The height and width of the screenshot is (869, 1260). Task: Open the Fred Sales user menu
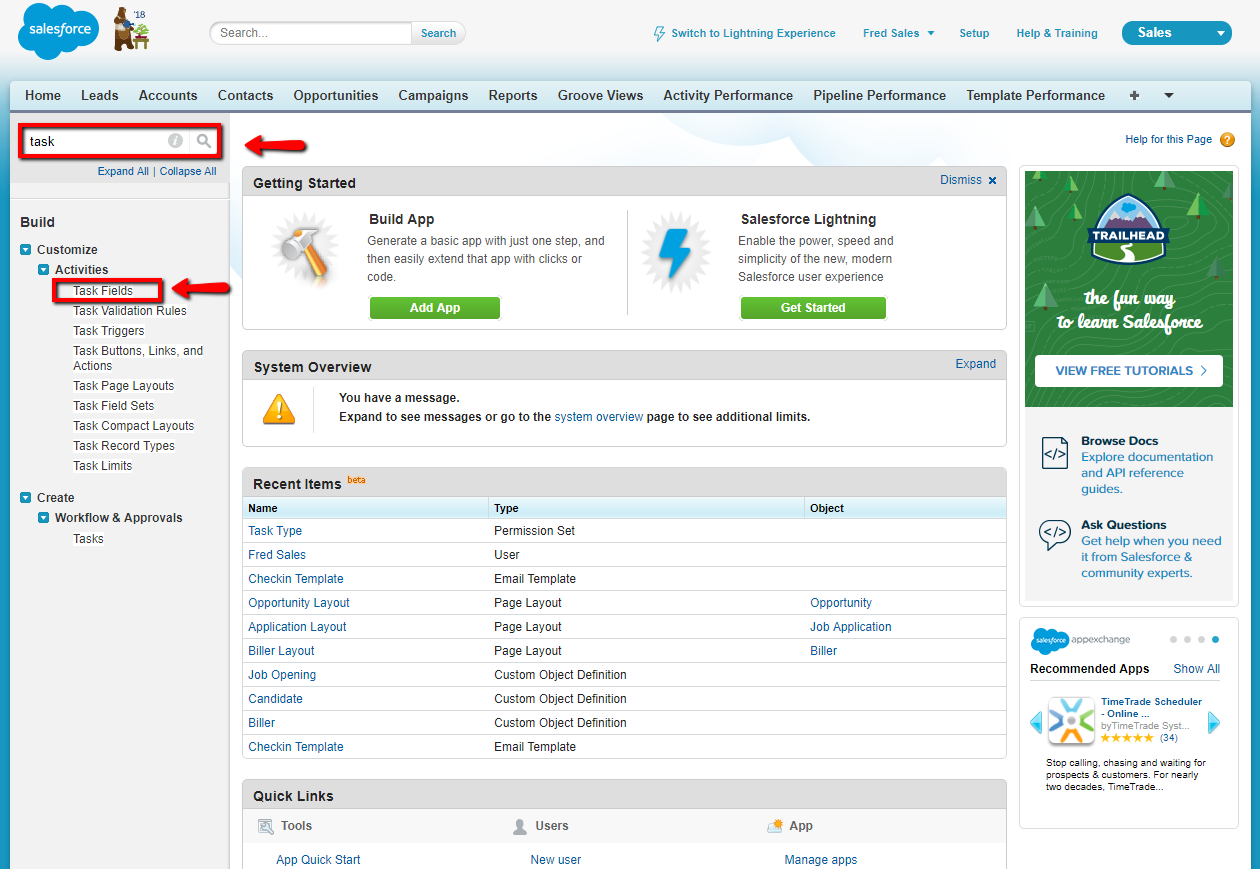(898, 33)
